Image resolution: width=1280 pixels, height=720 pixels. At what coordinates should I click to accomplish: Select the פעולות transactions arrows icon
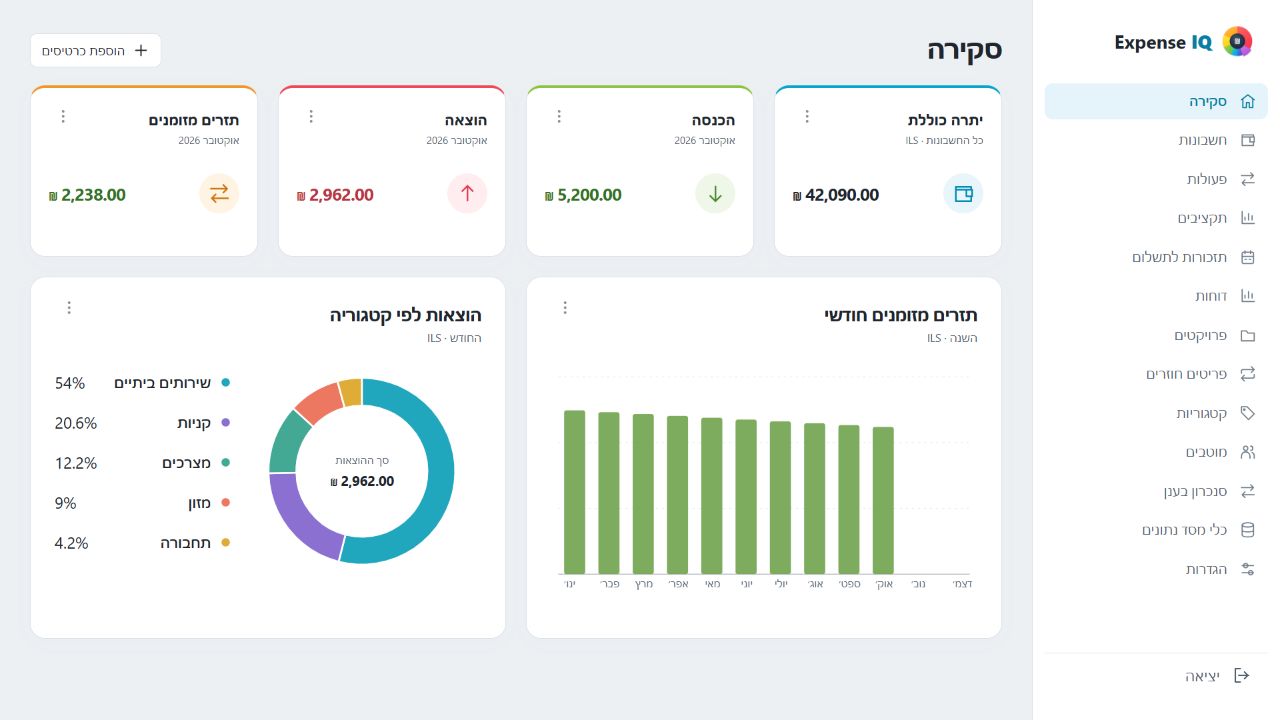(x=1247, y=179)
